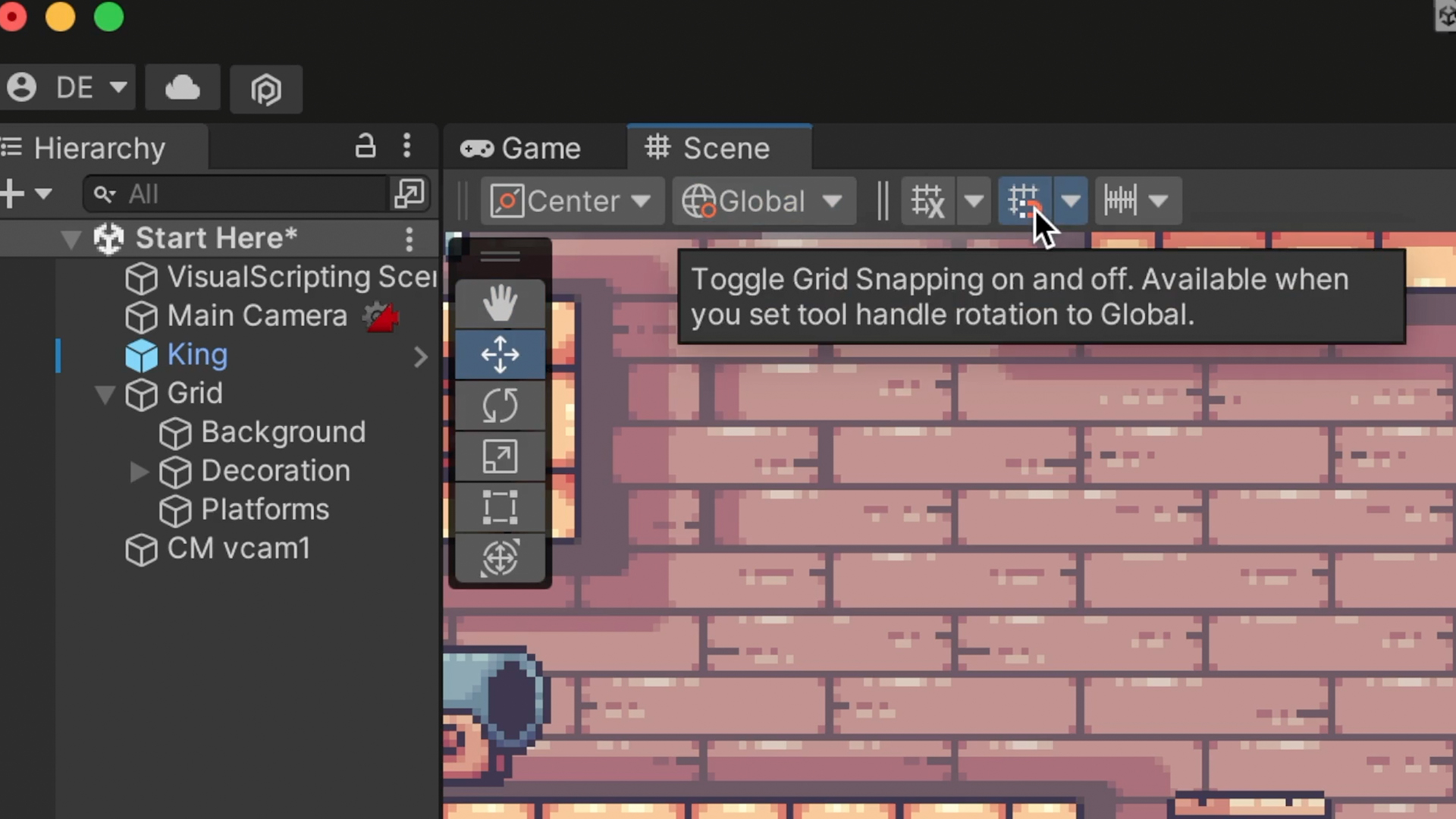1456x819 pixels.
Task: Open the Global handle rotation dropdown
Action: (764, 201)
